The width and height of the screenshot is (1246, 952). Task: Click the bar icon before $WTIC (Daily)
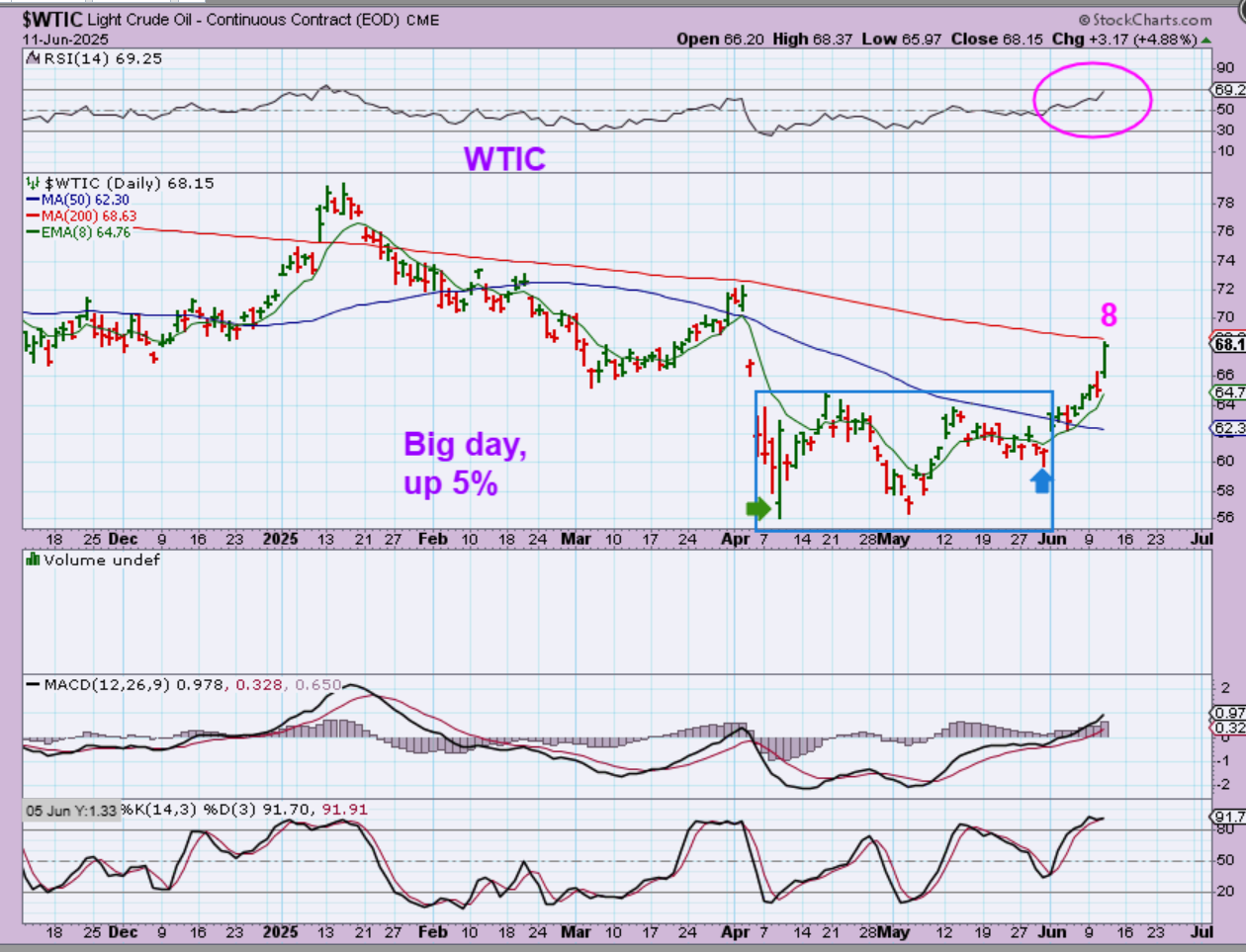point(34,183)
